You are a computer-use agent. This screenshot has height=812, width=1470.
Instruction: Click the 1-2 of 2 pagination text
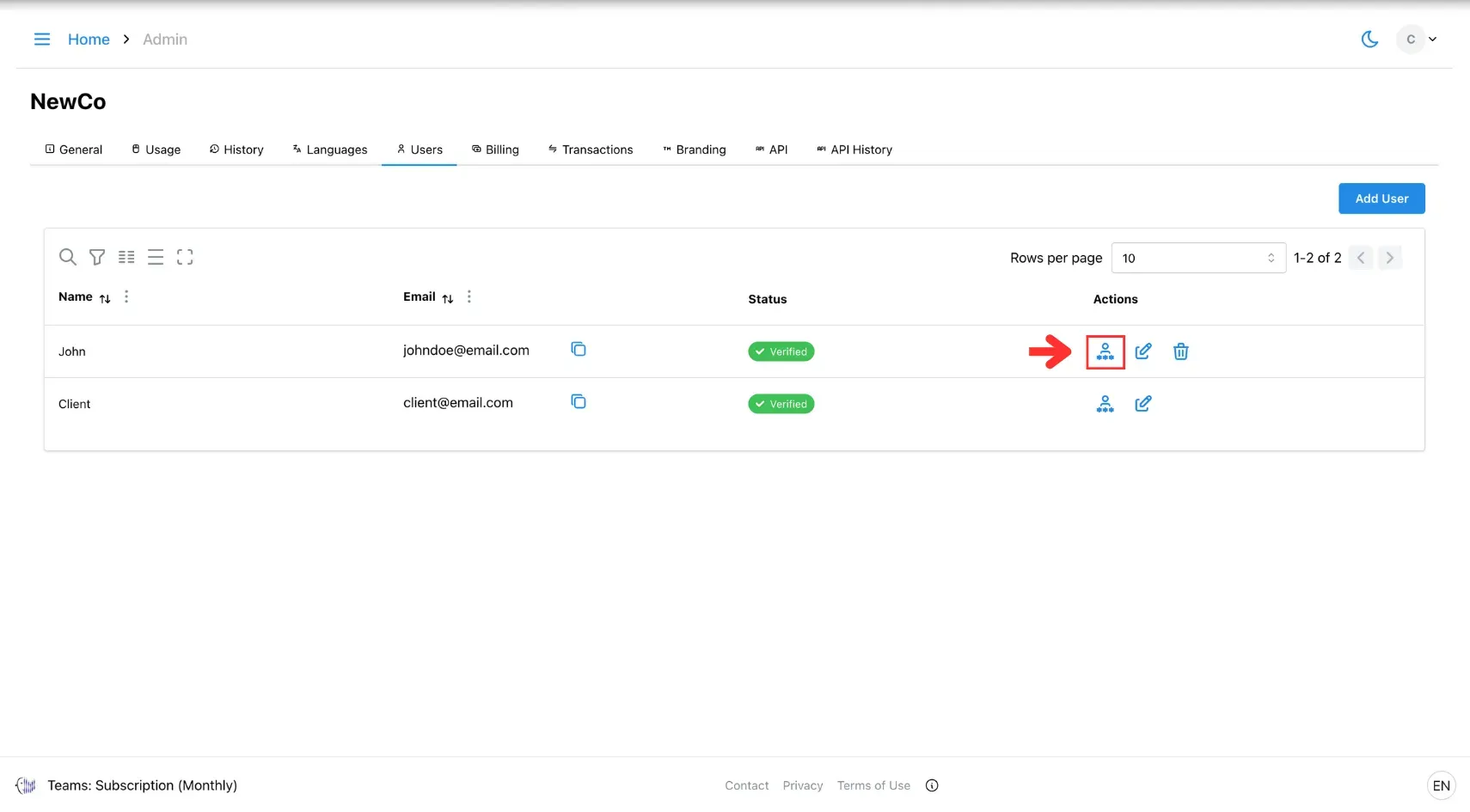(1318, 258)
